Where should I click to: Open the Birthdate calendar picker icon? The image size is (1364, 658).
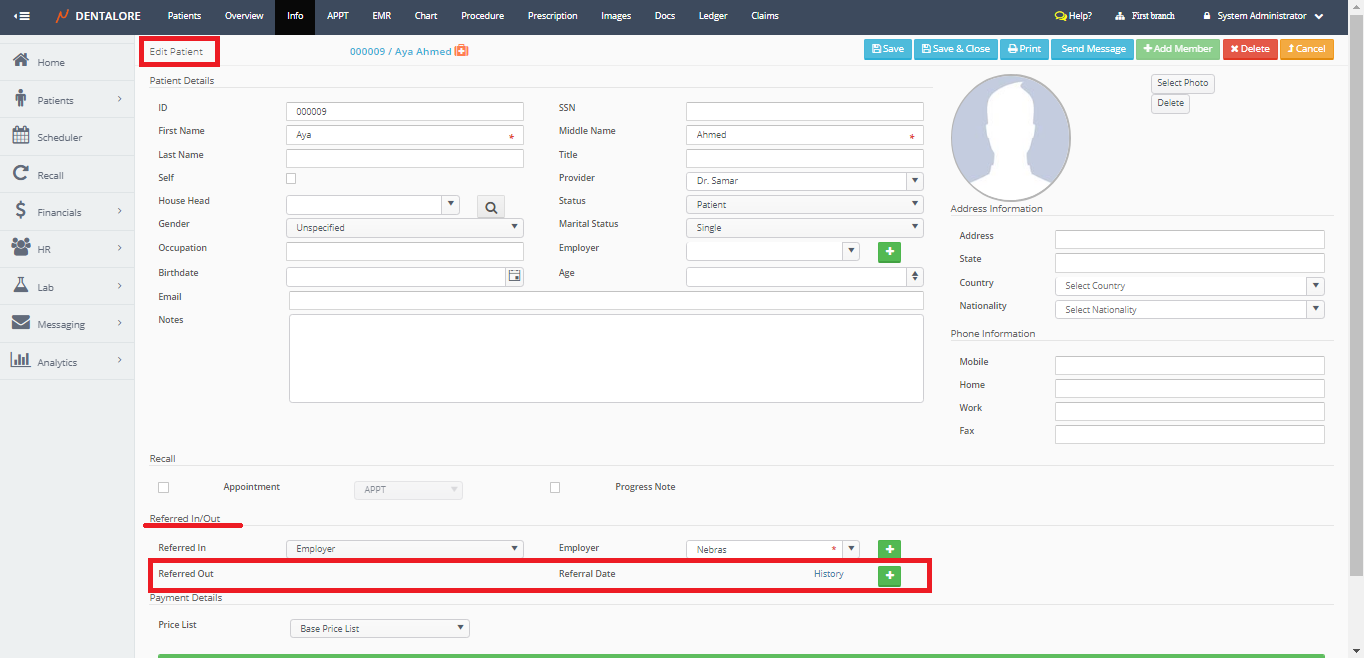(x=515, y=276)
